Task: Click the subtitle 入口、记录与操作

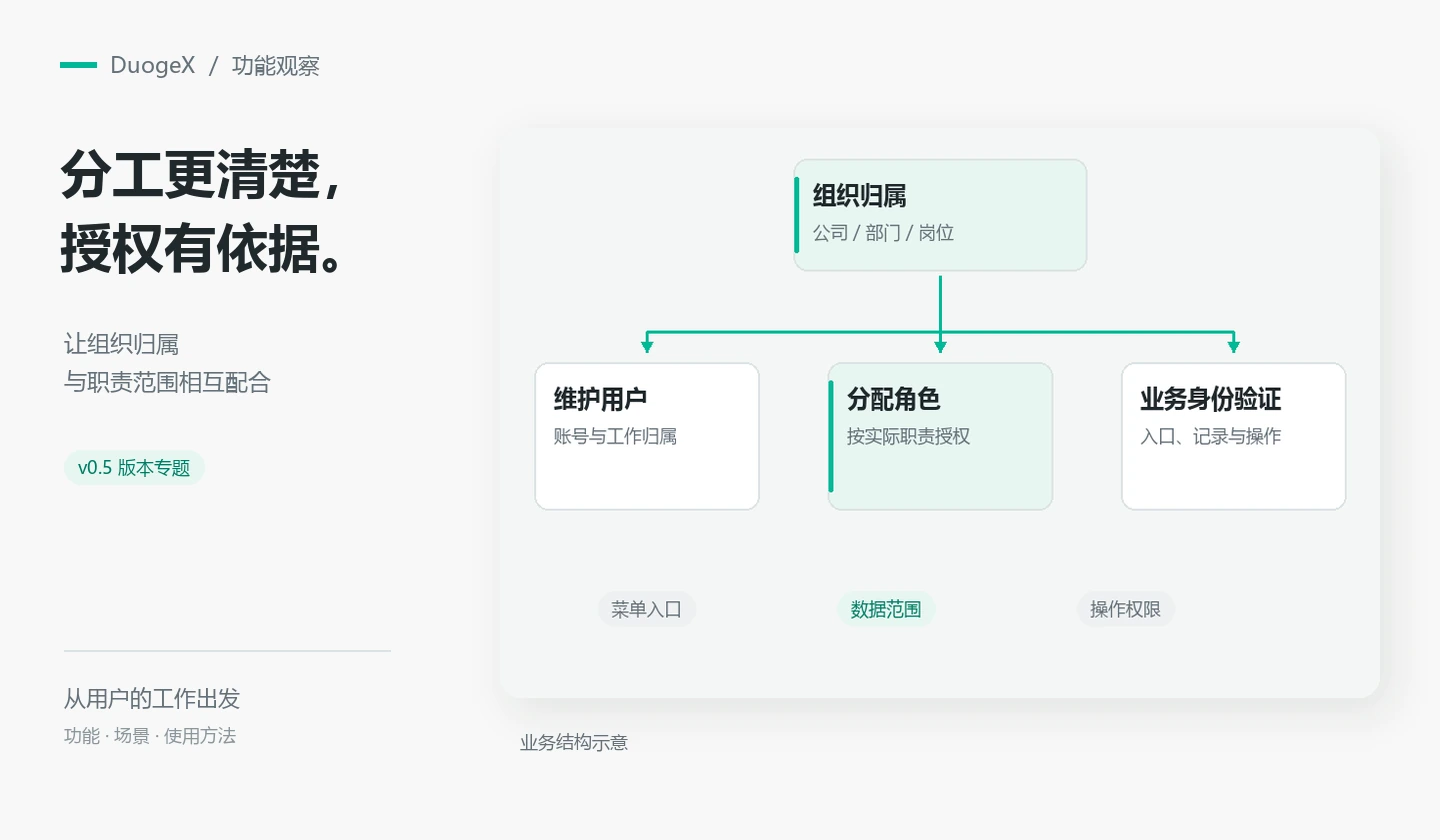Action: click(x=1211, y=436)
